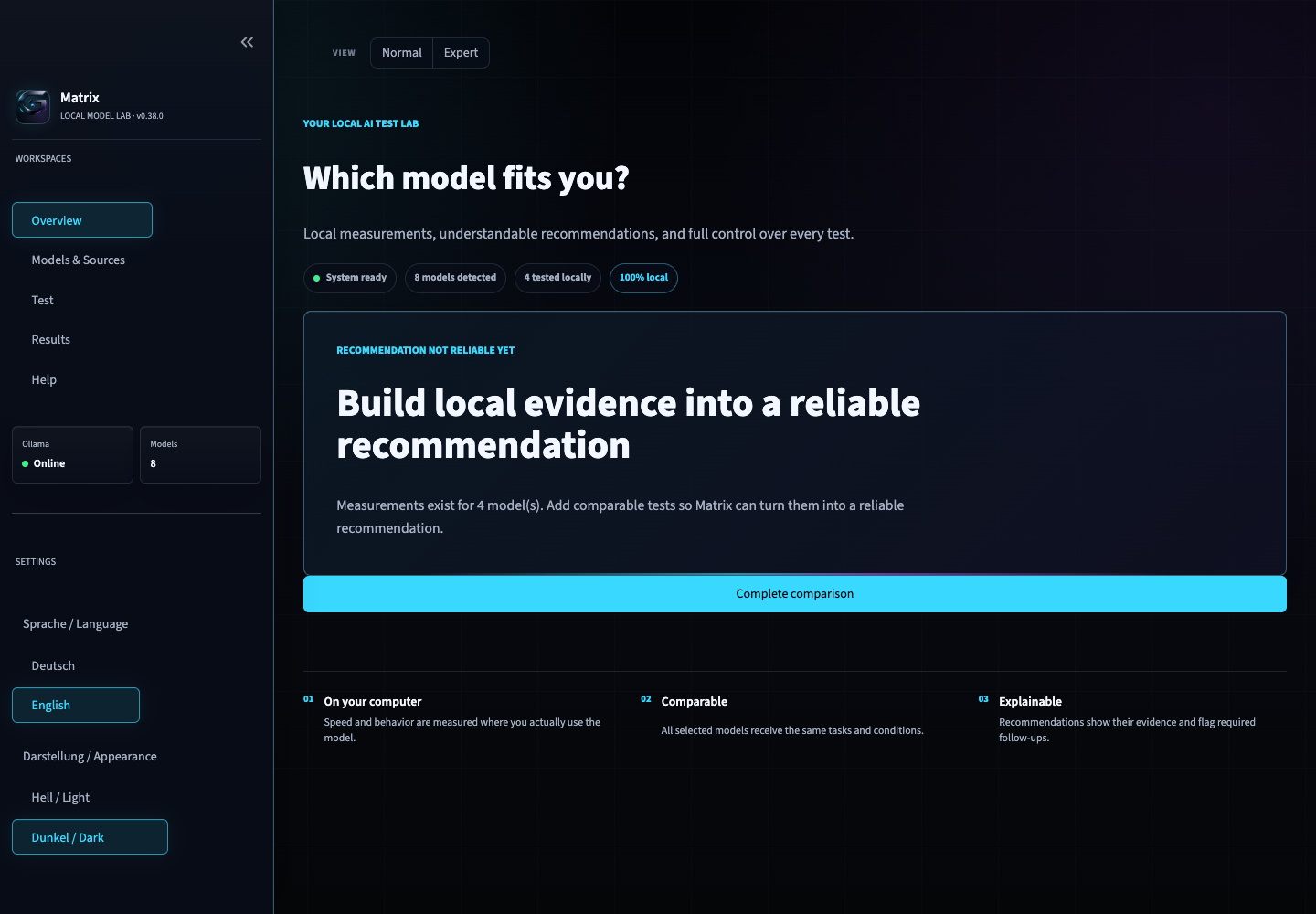Switch view to Expert mode
The height and width of the screenshot is (914, 1316).
click(x=461, y=53)
